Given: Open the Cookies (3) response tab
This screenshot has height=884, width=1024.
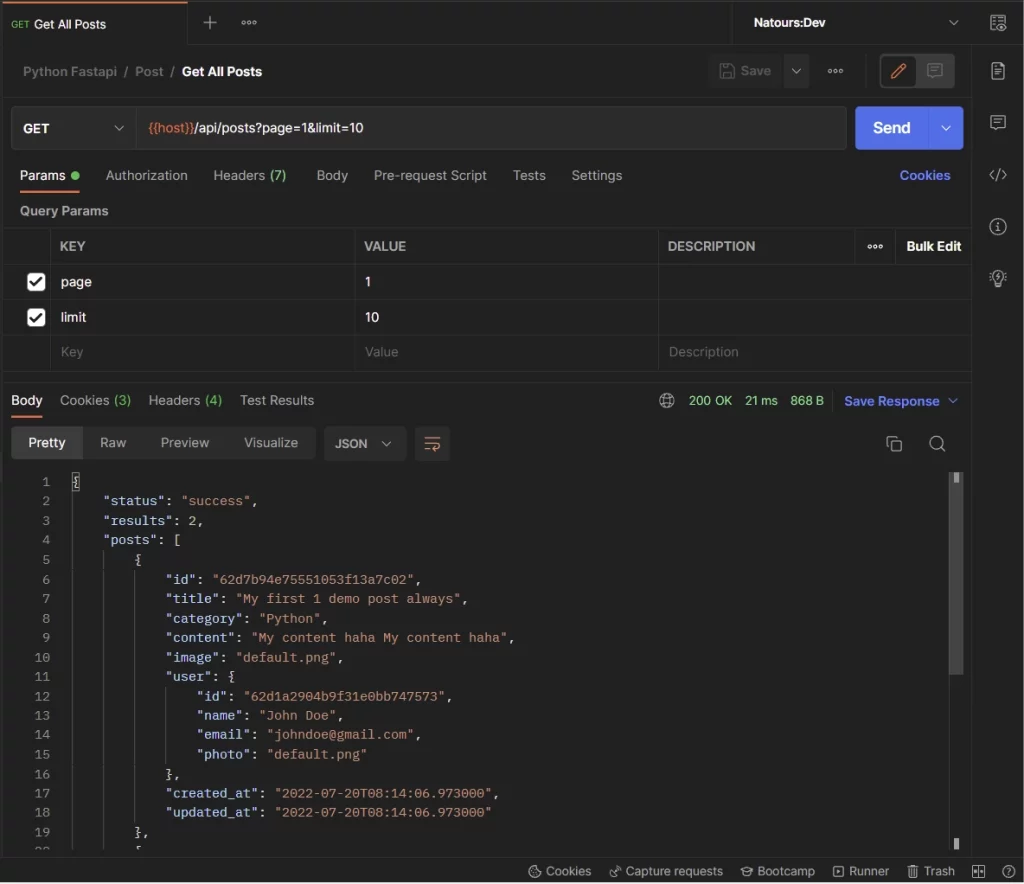Looking at the screenshot, I should [x=95, y=400].
